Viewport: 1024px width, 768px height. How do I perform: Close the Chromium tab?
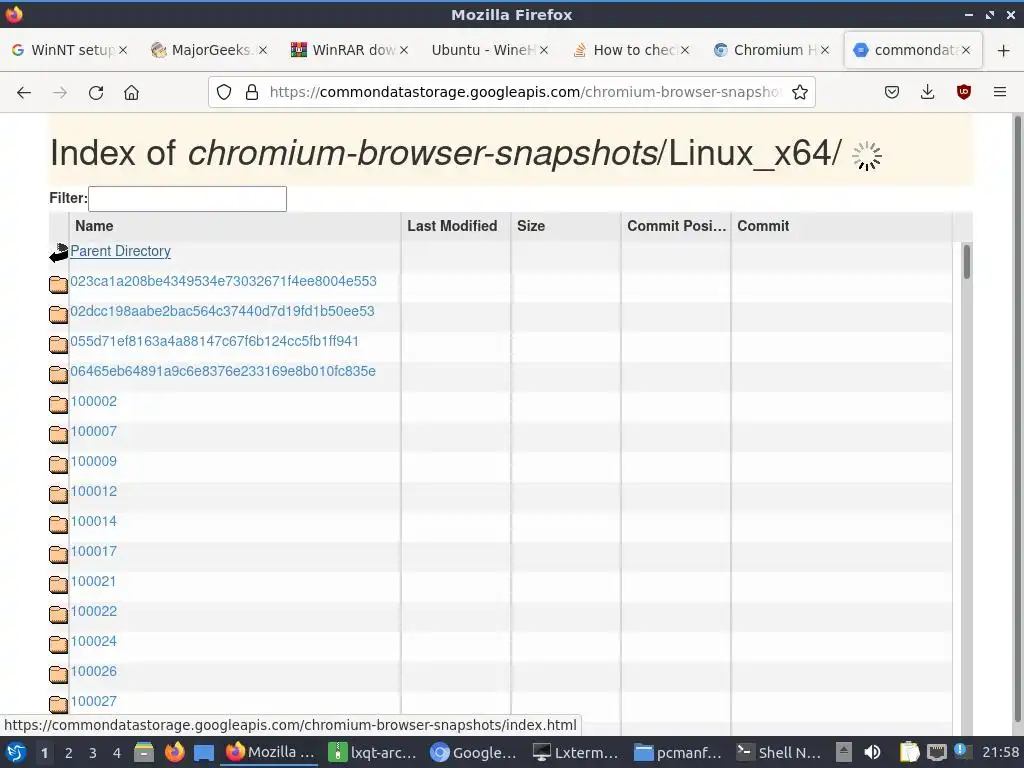point(825,50)
